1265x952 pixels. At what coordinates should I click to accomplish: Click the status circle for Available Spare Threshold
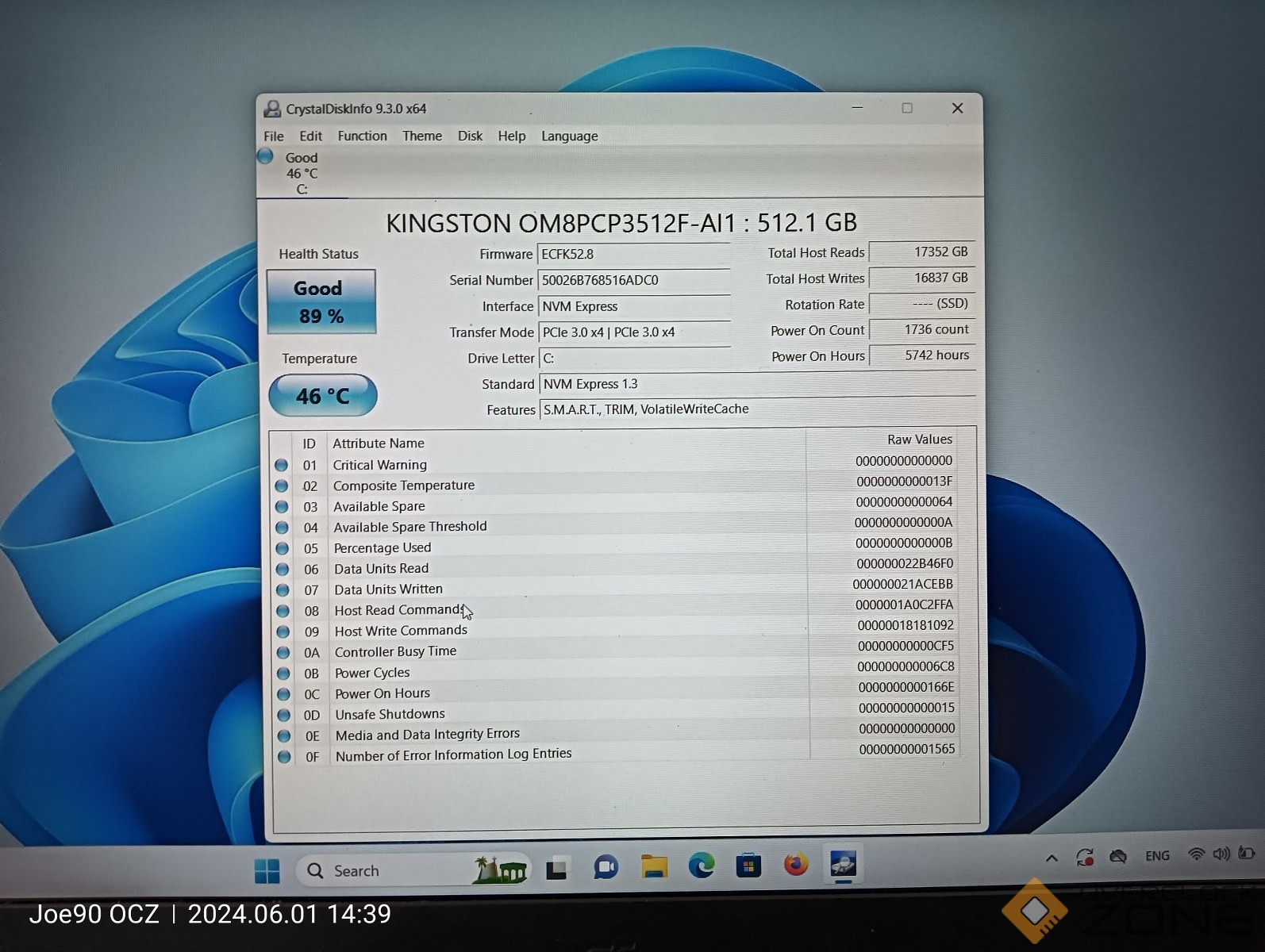pyautogui.click(x=282, y=527)
